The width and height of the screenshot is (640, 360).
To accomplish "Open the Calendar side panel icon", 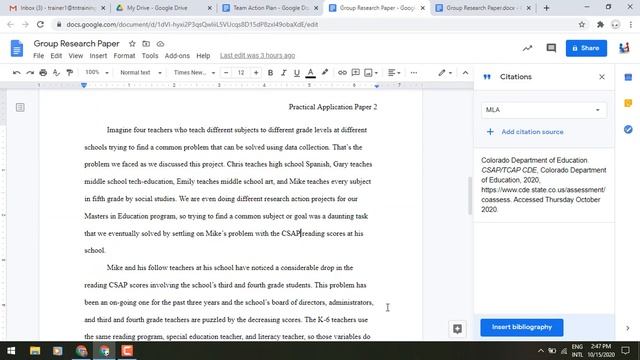I will [628, 77].
